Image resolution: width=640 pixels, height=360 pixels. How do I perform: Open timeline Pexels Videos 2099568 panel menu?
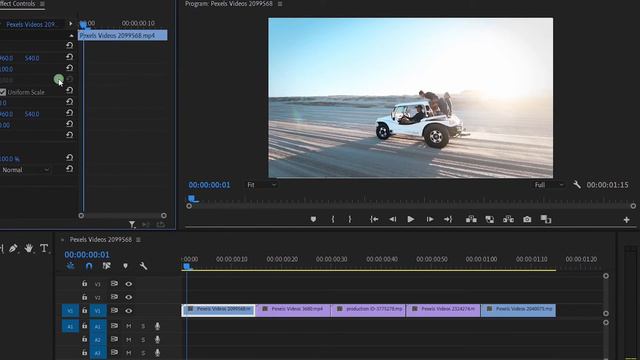(x=138, y=240)
